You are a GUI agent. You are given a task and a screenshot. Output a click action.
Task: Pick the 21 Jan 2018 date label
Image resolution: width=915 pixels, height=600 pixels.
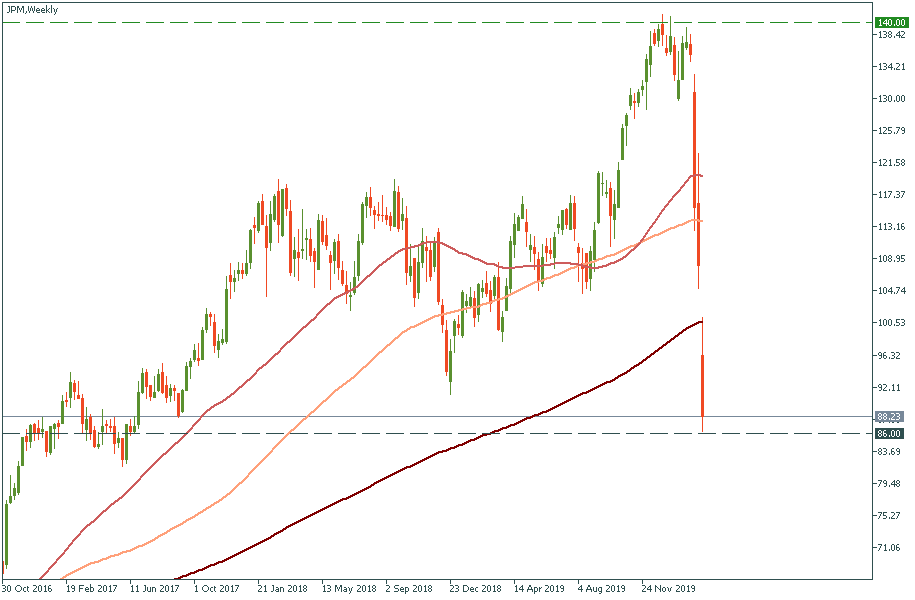[x=281, y=589]
